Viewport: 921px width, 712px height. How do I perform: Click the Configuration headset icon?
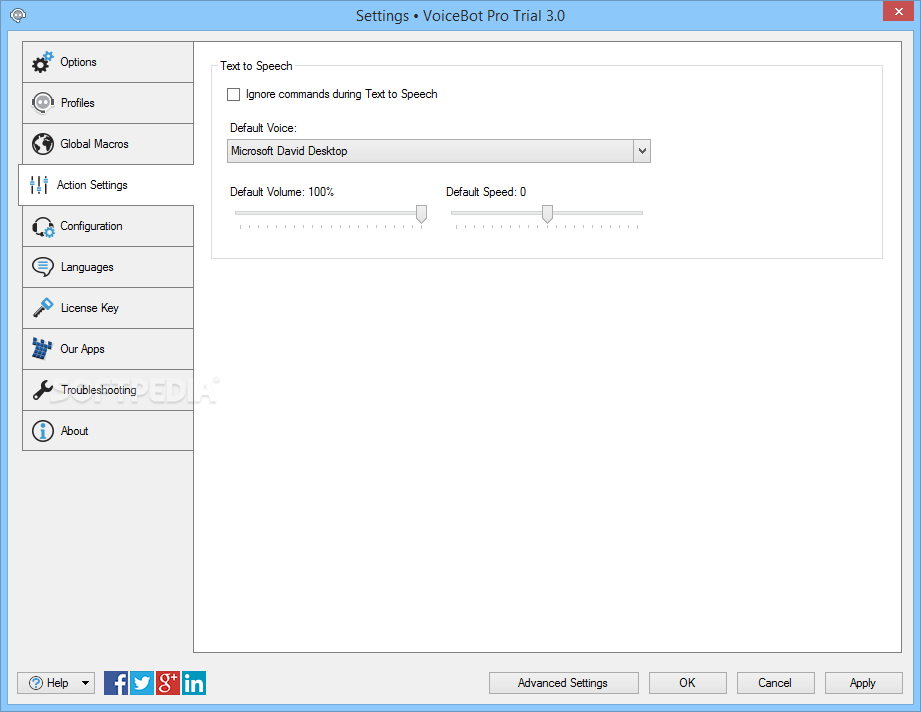43,226
